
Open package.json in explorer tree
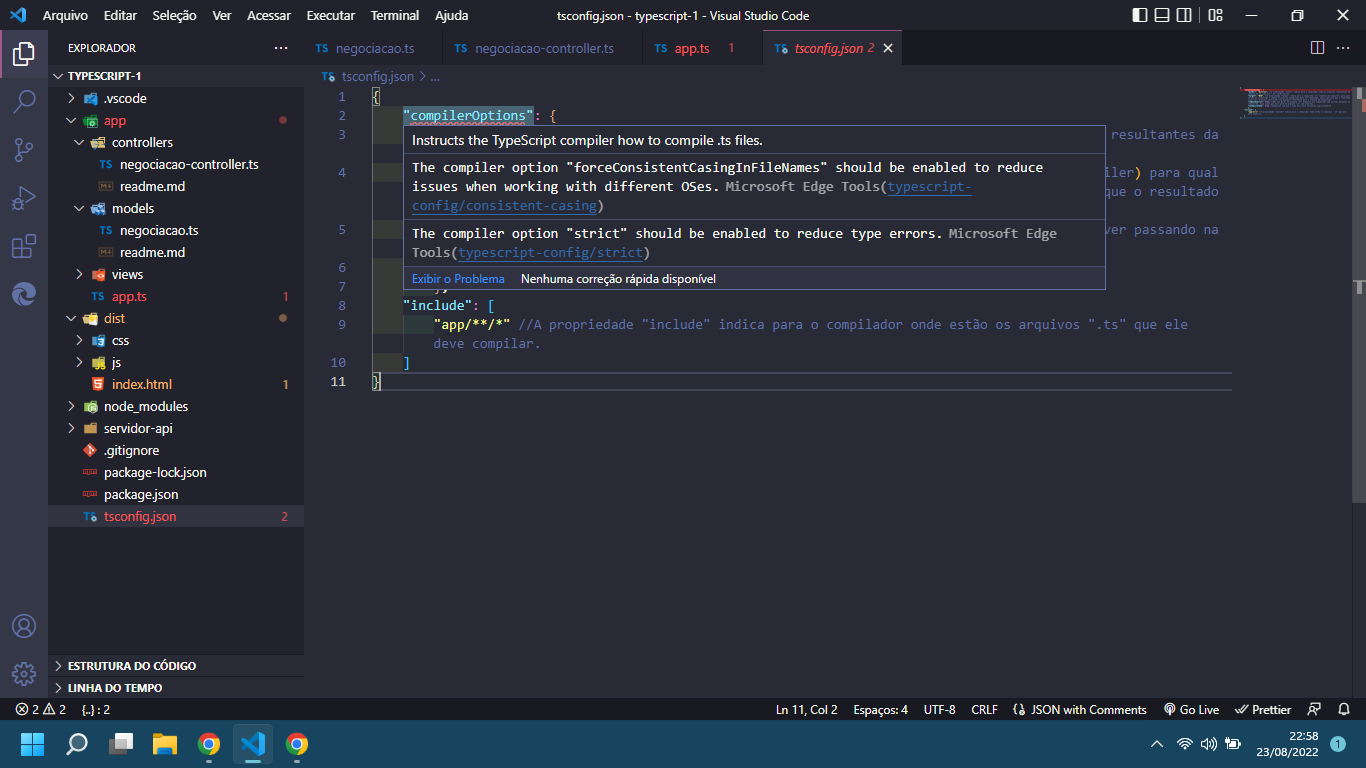tap(176, 494)
